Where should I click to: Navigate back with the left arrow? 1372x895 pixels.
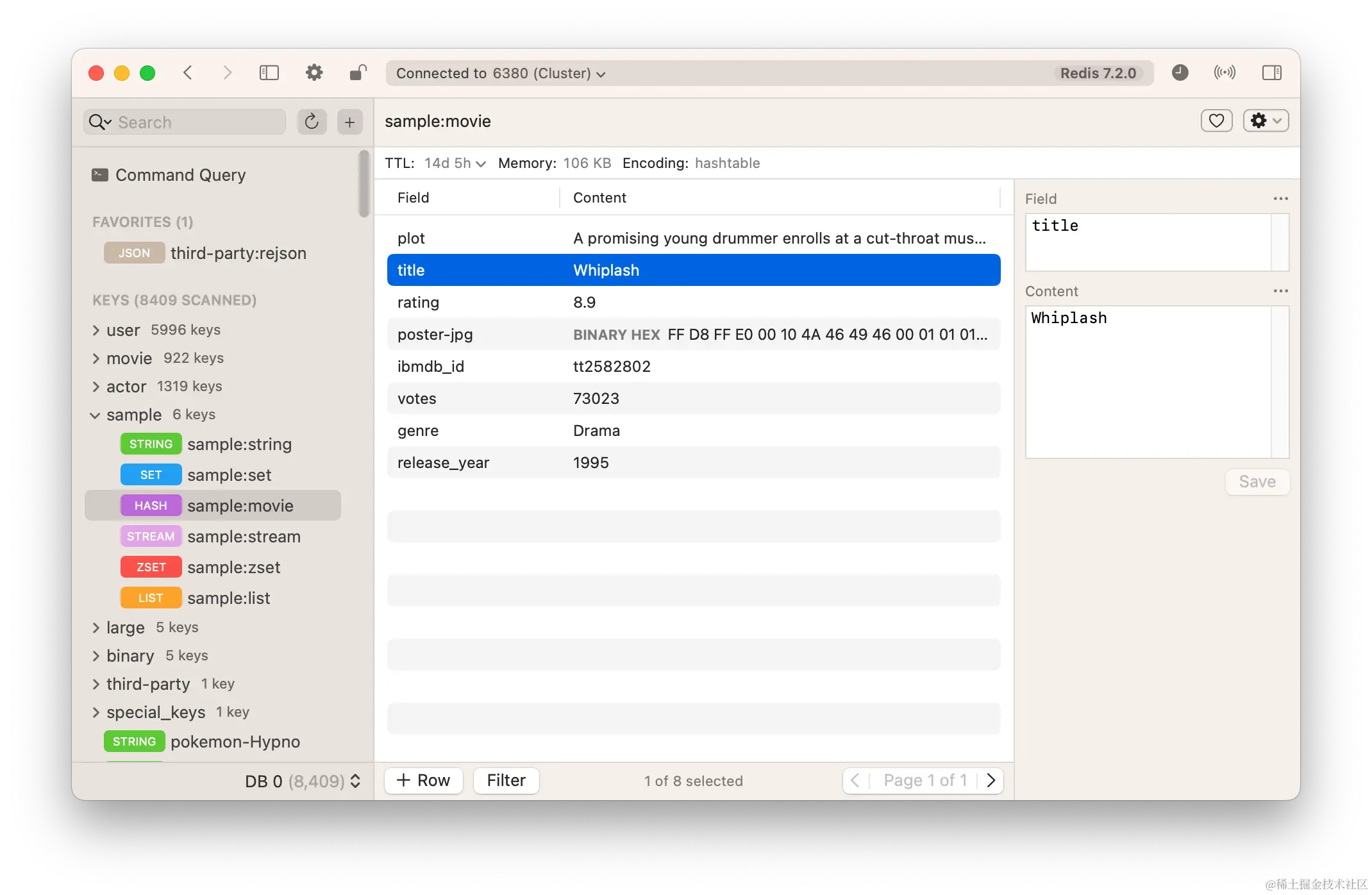[x=188, y=73]
